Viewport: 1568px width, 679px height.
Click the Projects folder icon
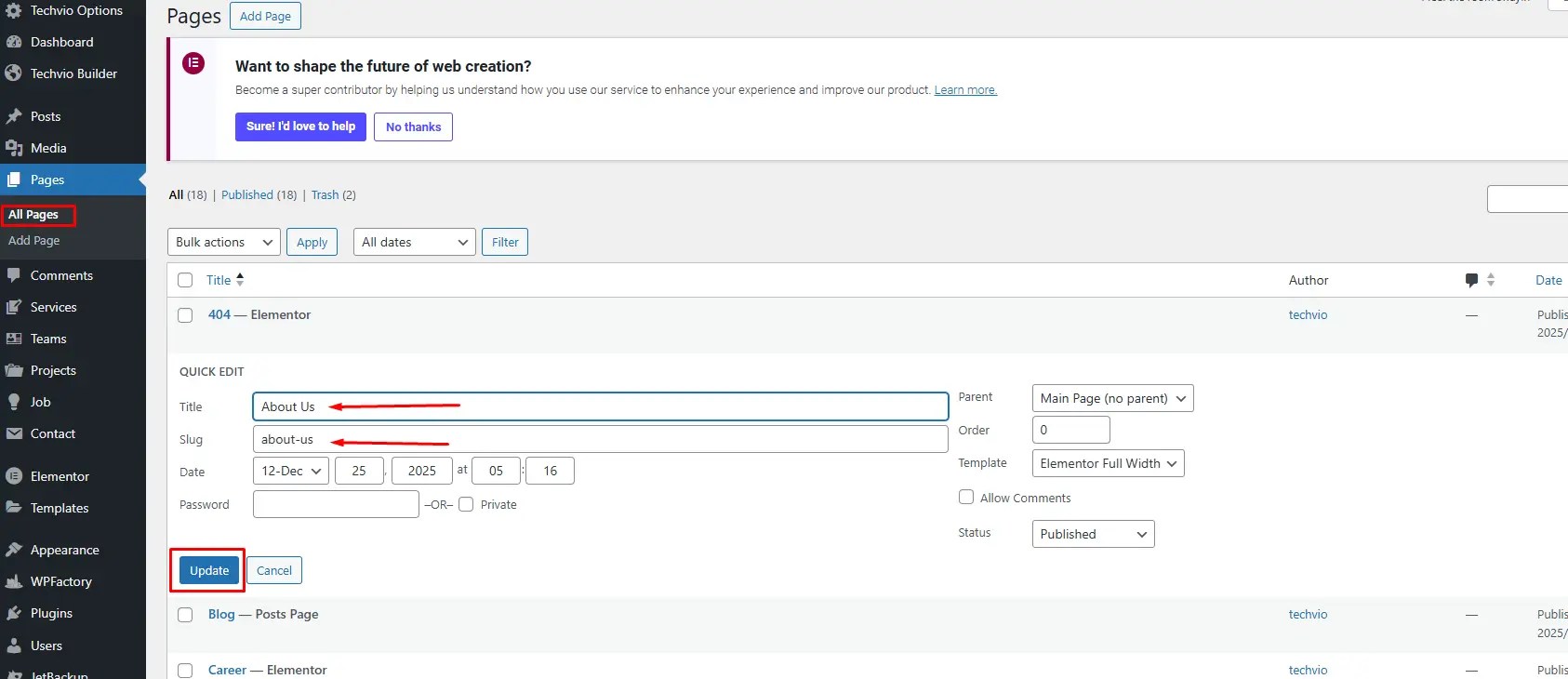point(14,370)
